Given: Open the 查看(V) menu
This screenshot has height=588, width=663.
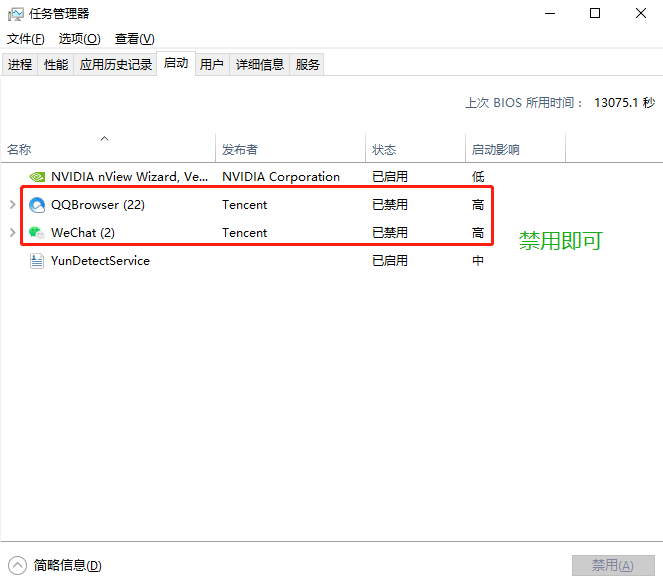Looking at the screenshot, I should point(134,39).
